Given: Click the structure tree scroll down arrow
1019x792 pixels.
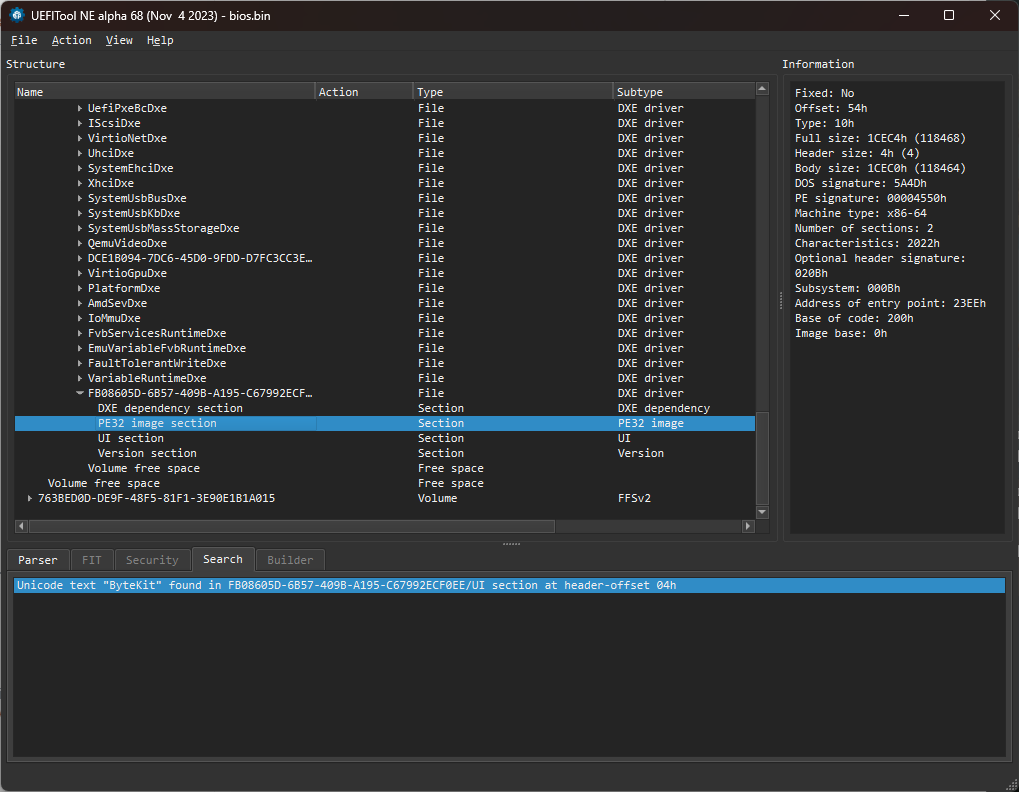Looking at the screenshot, I should 762,512.
